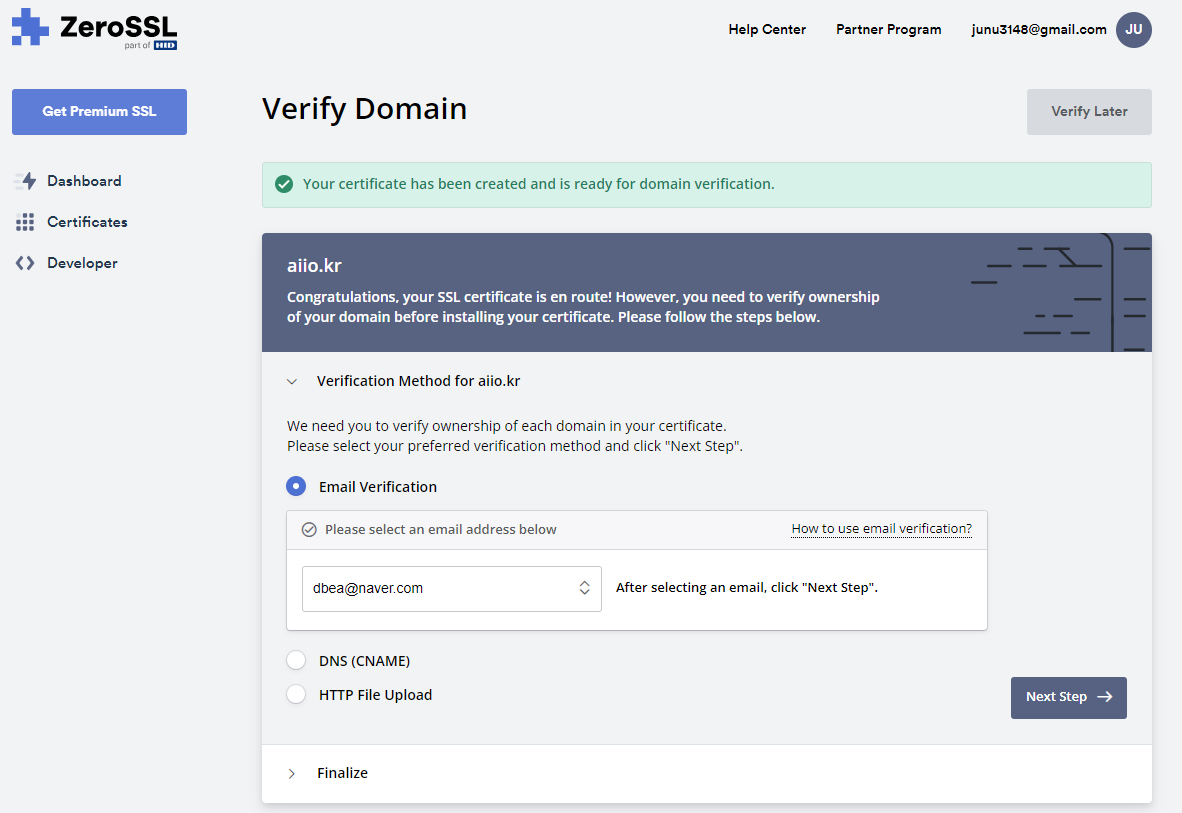Click the Dashboard lightning bolt icon
Image resolution: width=1182 pixels, height=813 pixels.
[x=26, y=181]
